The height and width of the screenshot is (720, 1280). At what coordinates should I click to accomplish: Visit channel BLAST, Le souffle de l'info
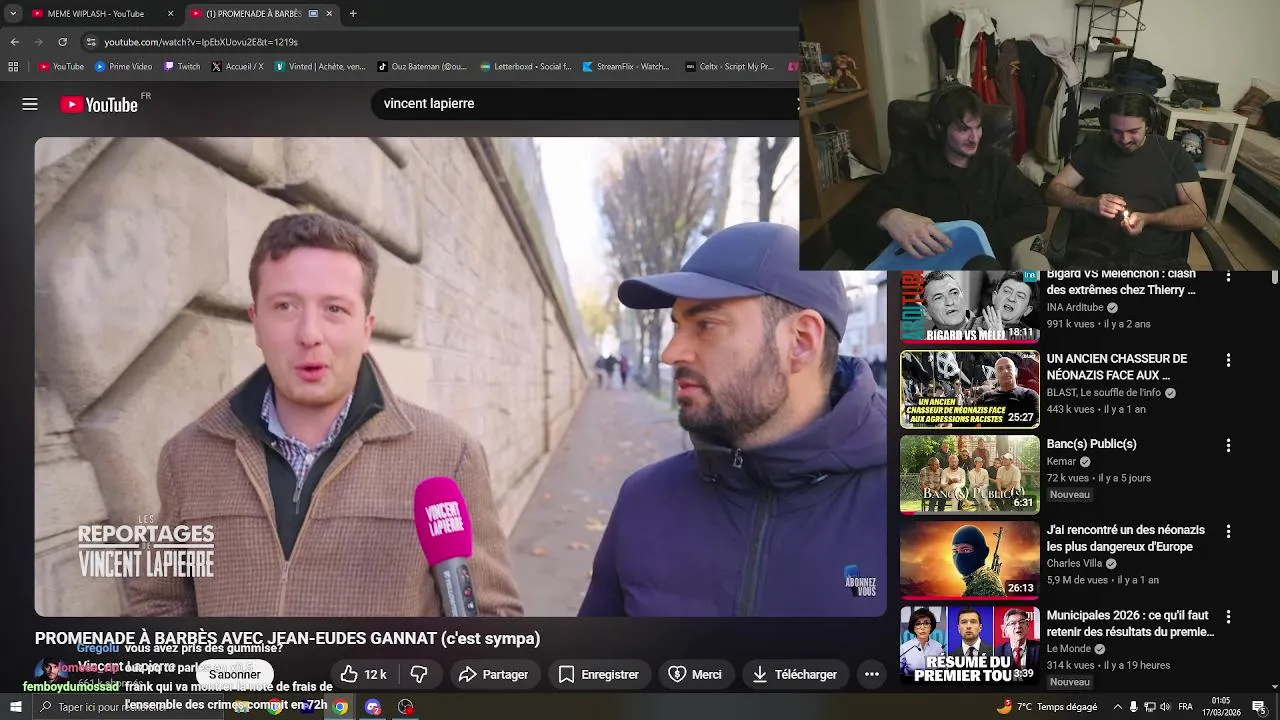(x=1104, y=393)
